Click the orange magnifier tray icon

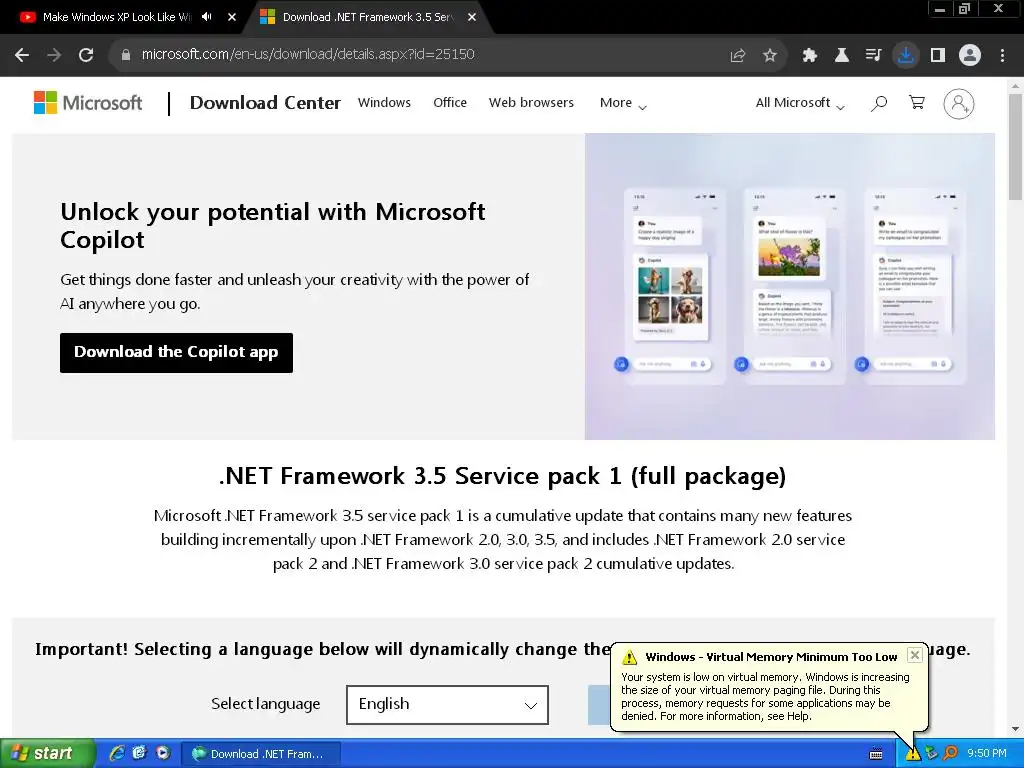[x=950, y=754]
